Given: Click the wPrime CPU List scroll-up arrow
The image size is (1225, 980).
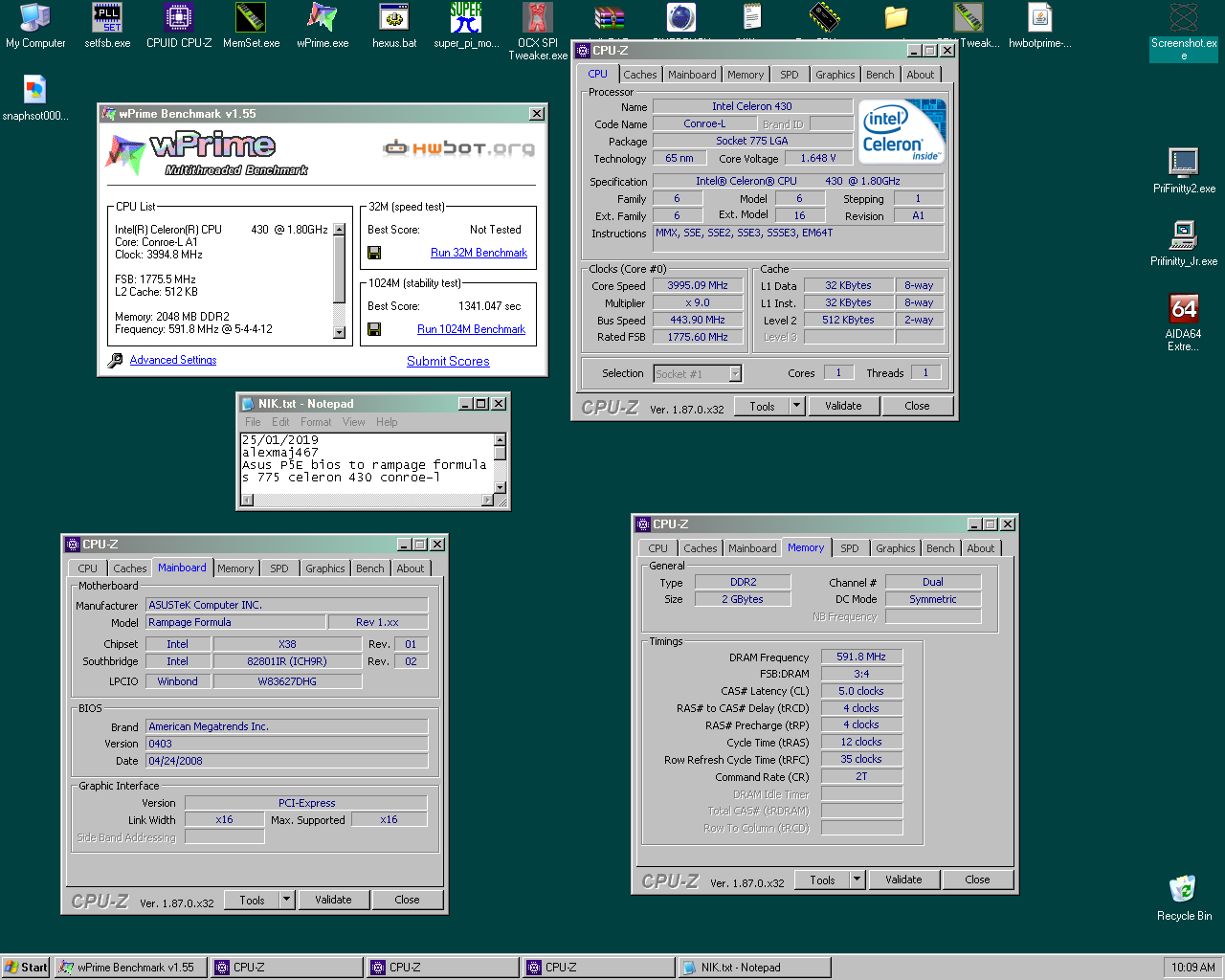Looking at the screenshot, I should [x=339, y=231].
